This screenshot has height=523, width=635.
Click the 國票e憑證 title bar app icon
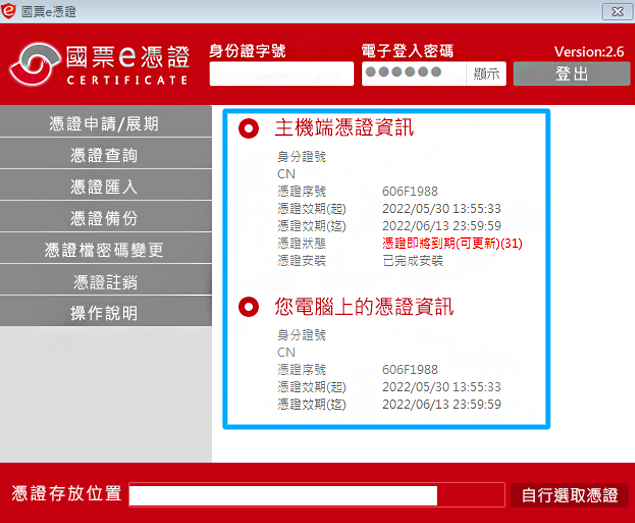(x=10, y=10)
